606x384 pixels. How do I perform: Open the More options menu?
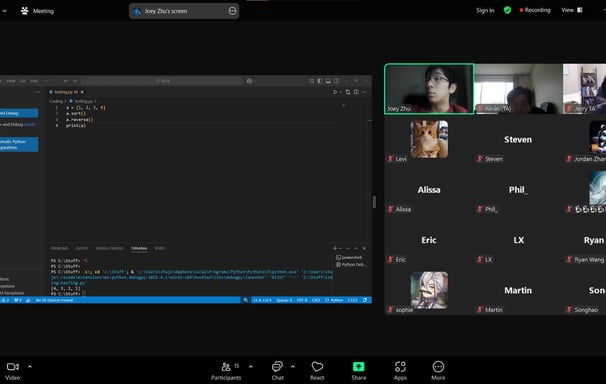click(x=438, y=371)
